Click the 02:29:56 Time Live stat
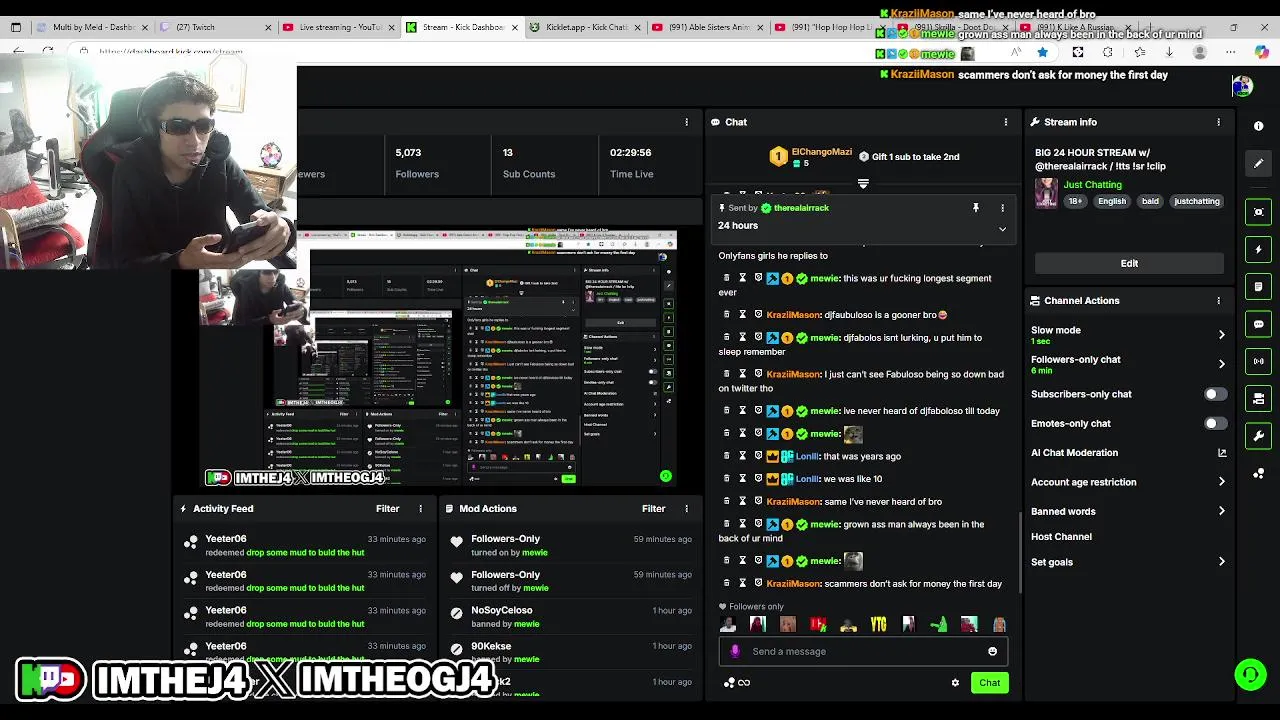Viewport: 1280px width, 720px height. 631,163
